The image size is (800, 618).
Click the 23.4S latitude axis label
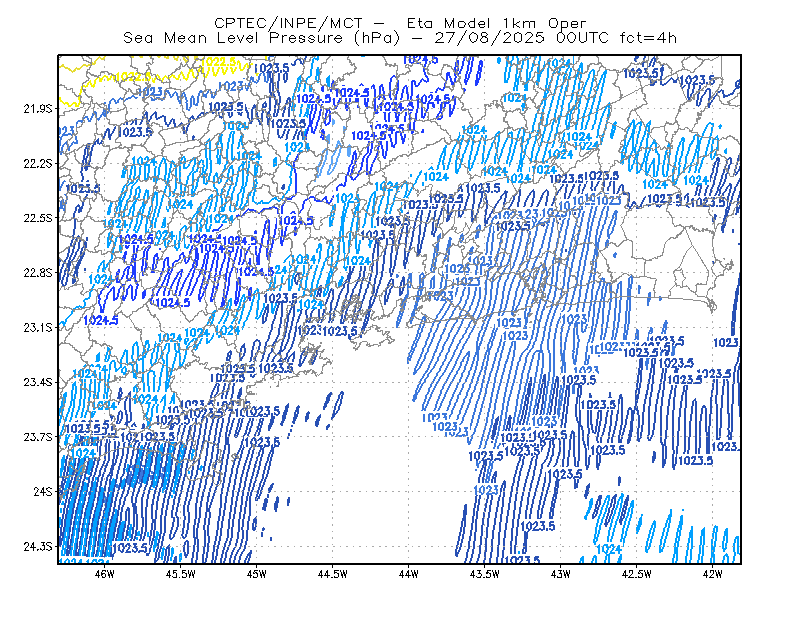[x=38, y=382]
